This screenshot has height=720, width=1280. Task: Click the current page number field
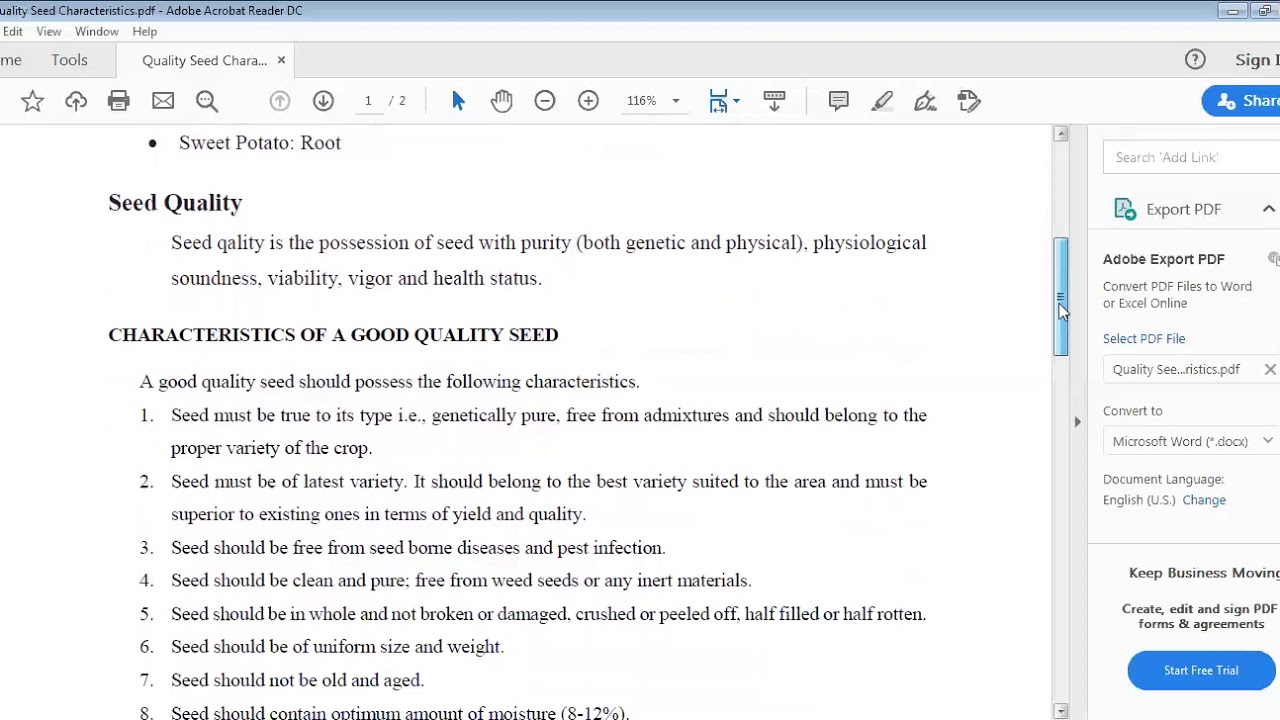[x=368, y=101]
